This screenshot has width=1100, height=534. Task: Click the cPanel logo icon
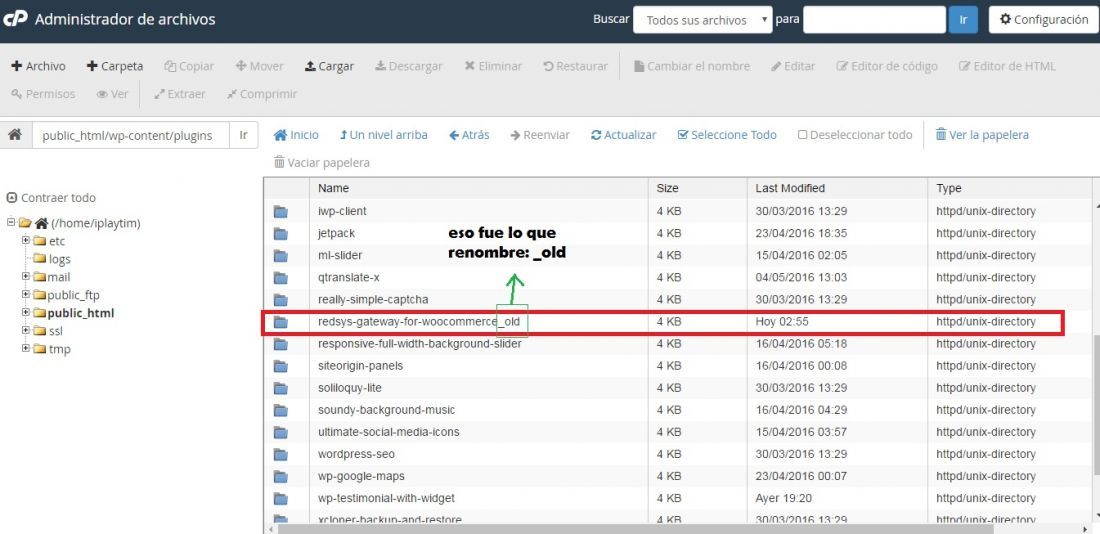point(15,19)
